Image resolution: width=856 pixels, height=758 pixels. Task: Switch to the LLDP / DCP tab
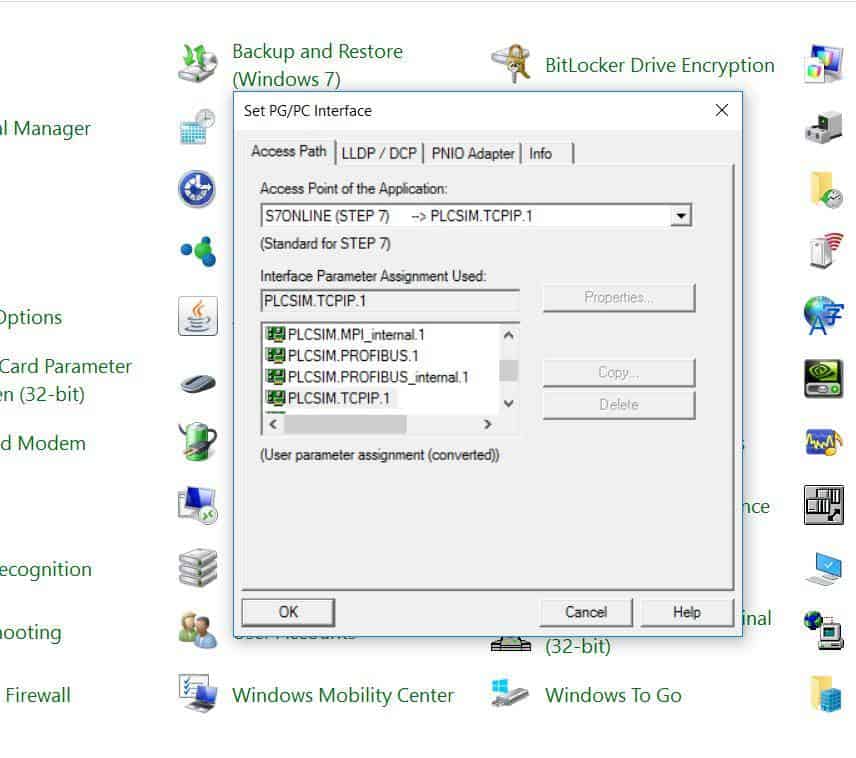(378, 153)
